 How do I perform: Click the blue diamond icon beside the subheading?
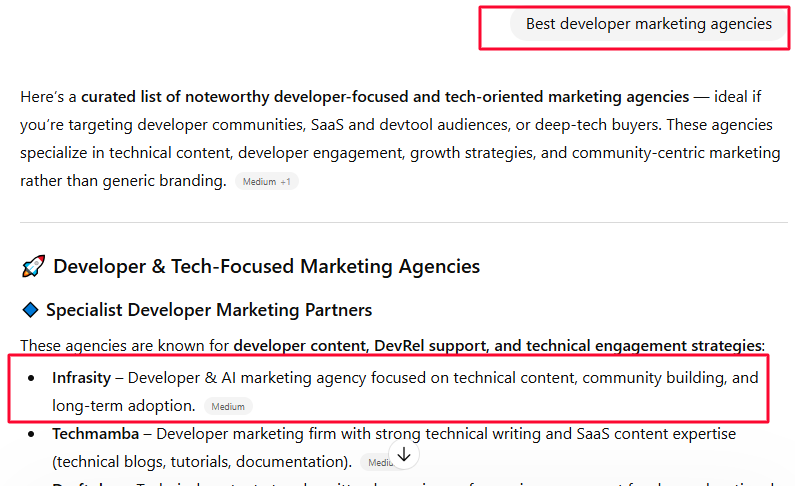[x=30, y=310]
